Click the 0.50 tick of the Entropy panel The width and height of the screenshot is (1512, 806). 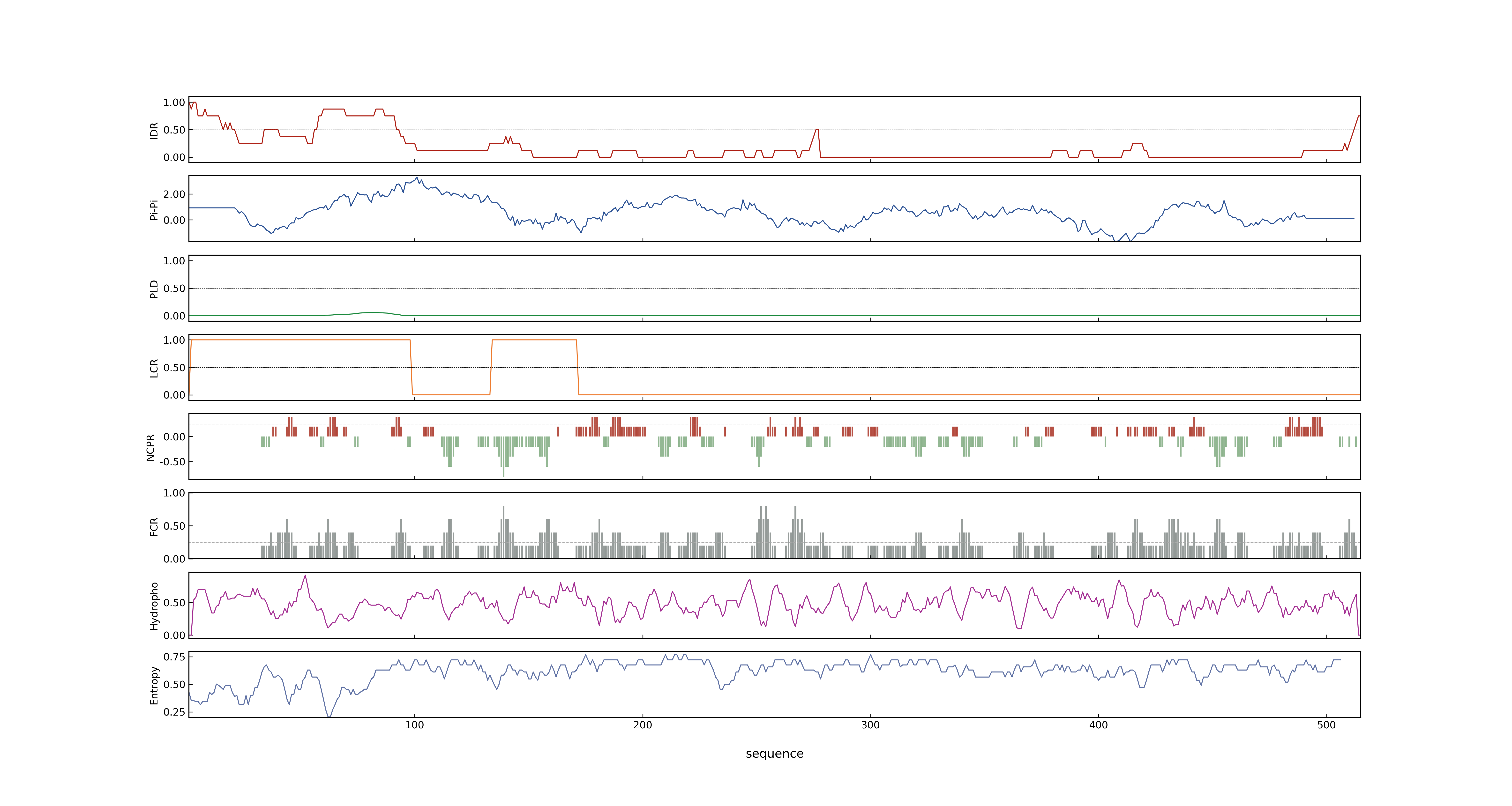click(174, 685)
